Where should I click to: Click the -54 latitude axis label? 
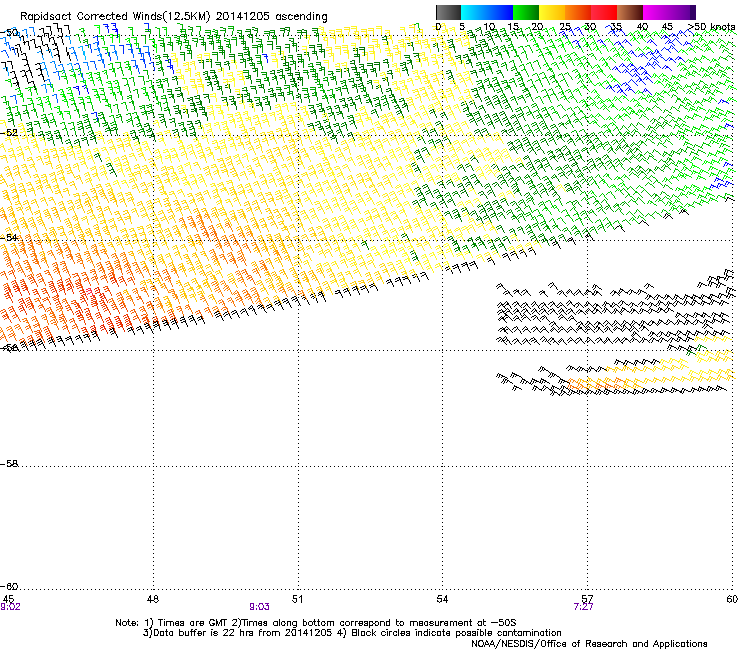pyautogui.click(x=9, y=237)
